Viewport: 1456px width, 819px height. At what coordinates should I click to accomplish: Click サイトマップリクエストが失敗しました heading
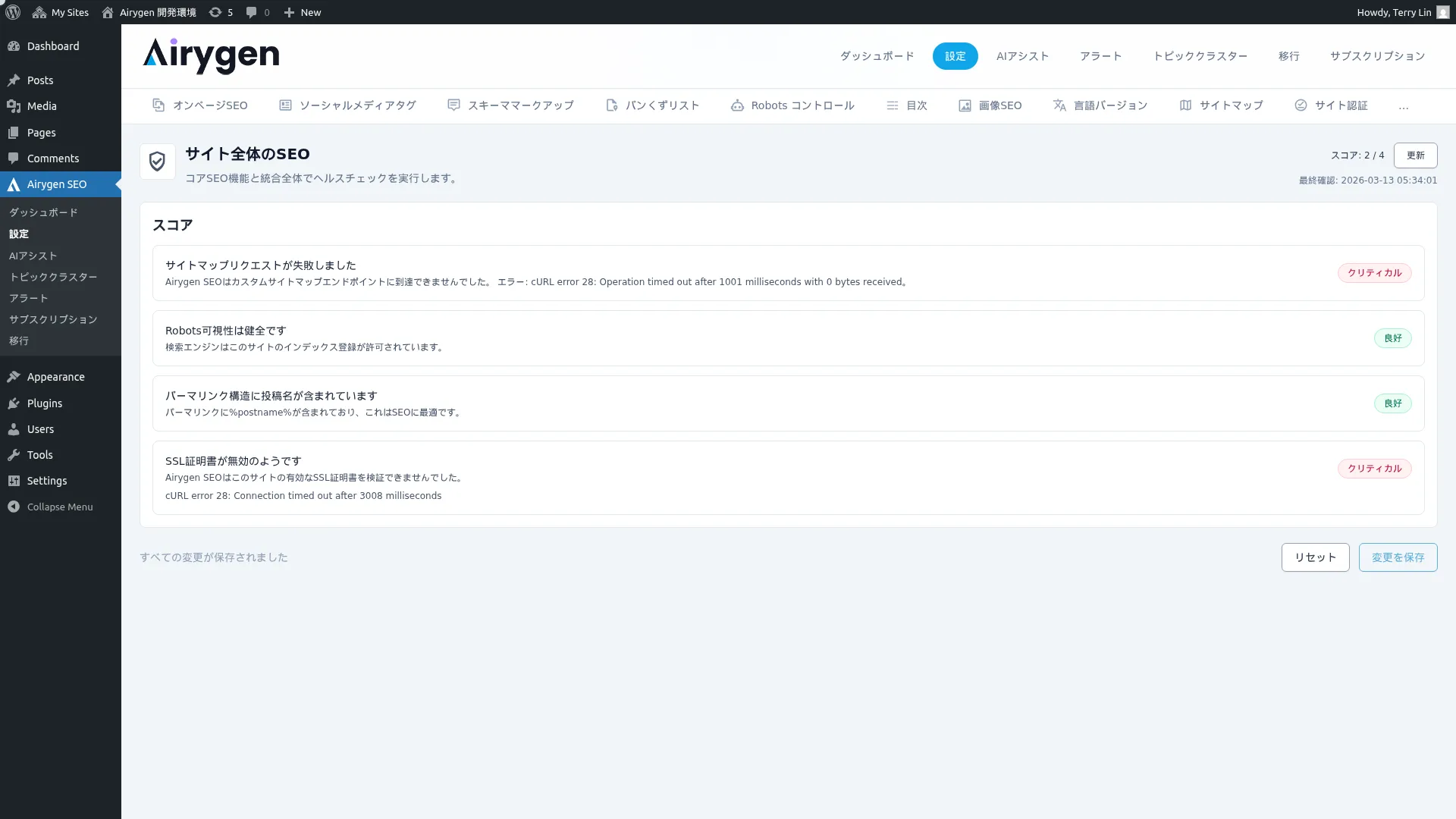261,265
